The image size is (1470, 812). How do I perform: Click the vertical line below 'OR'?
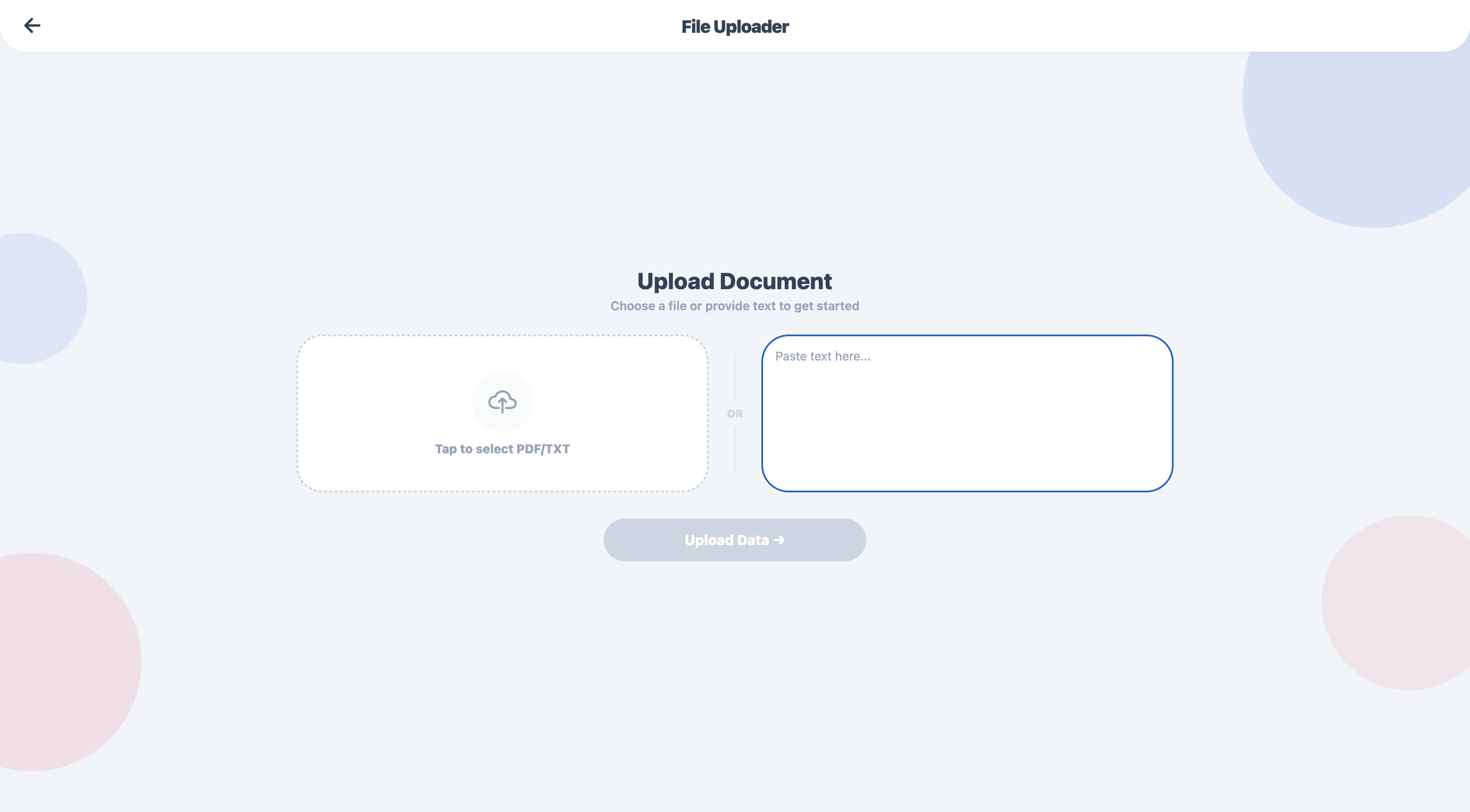click(735, 451)
